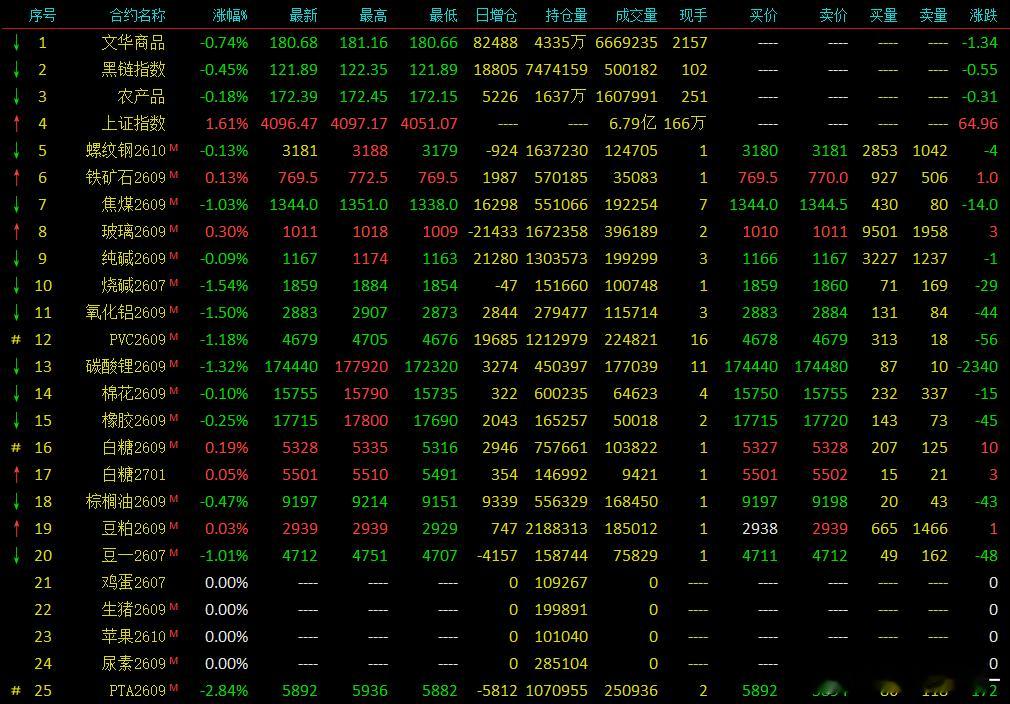
Task: Select the 豆一2607 contract name
Action: point(133,556)
